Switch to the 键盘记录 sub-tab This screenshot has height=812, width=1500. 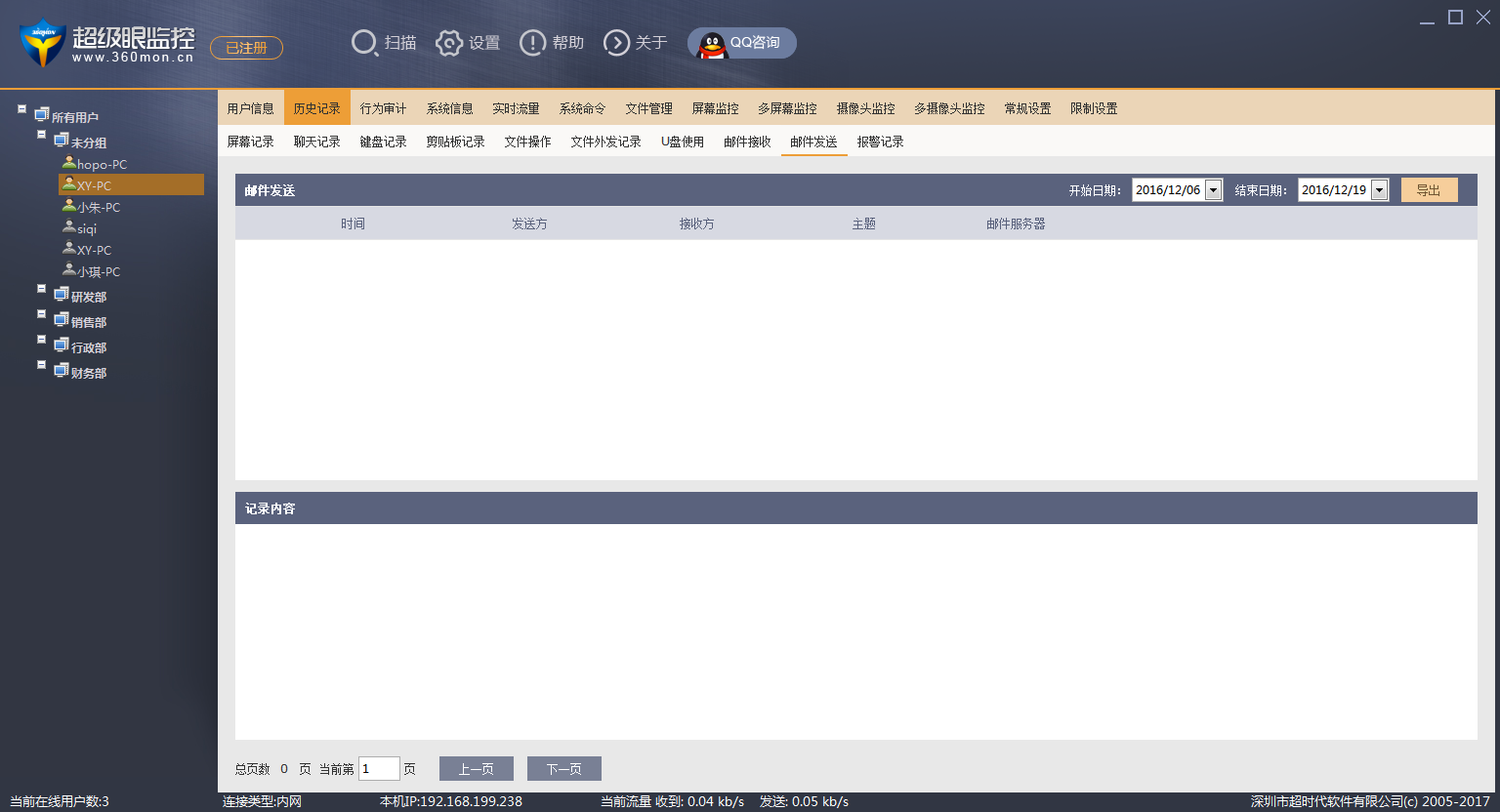coord(384,142)
